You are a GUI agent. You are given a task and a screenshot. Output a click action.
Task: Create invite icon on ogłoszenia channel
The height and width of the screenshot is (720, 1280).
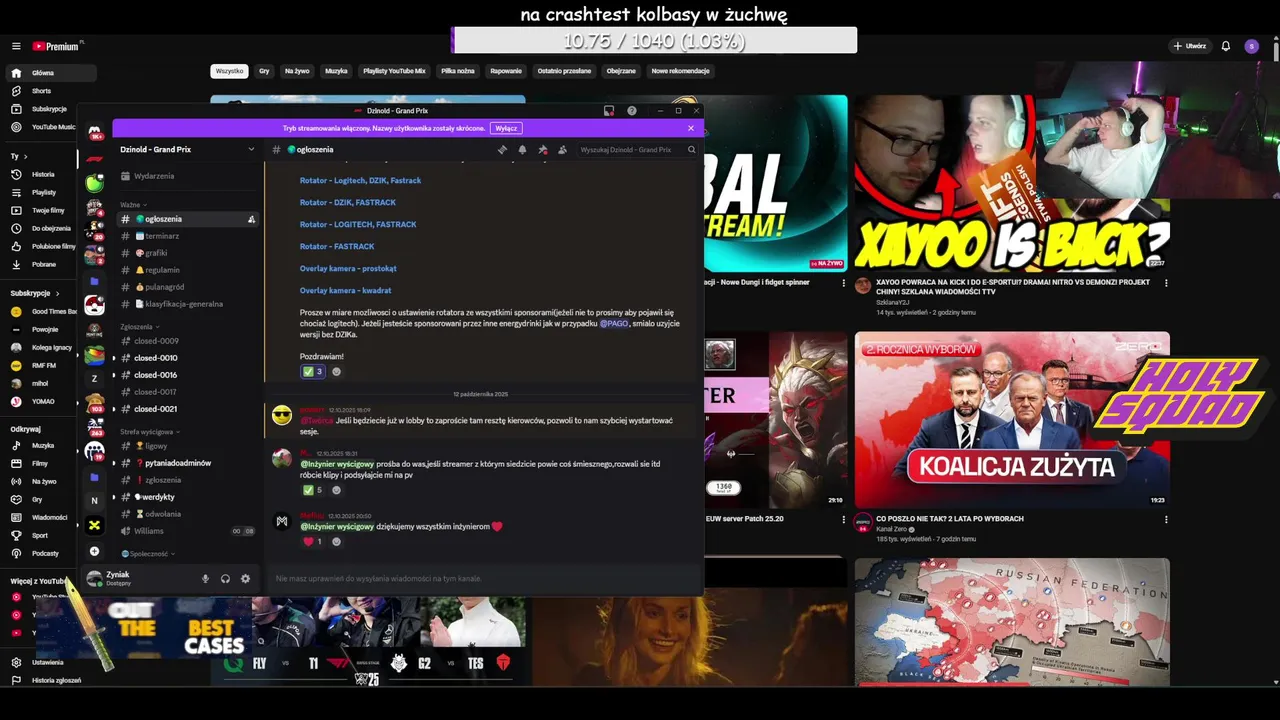click(251, 219)
